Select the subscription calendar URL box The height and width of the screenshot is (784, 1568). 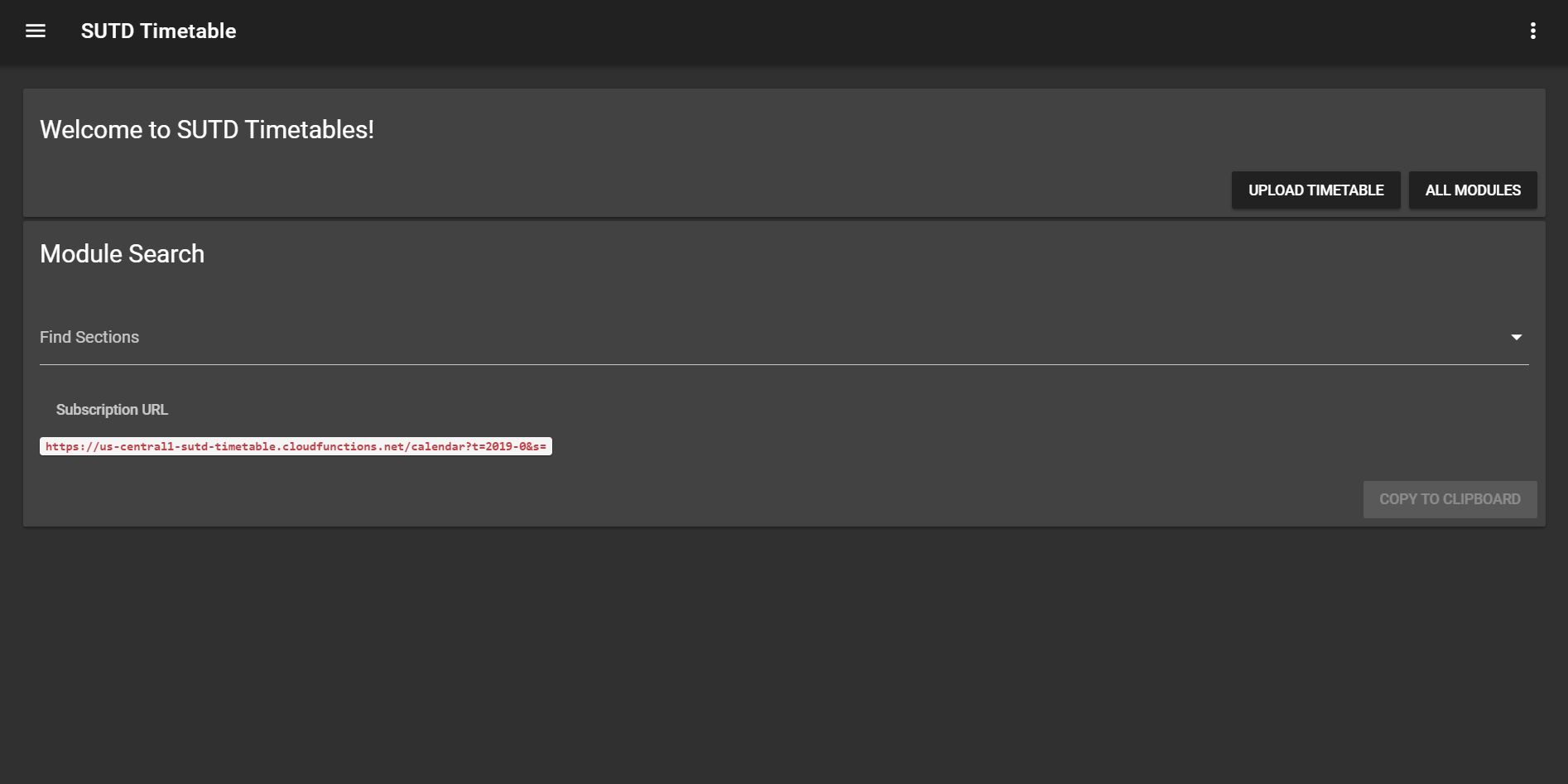point(296,446)
